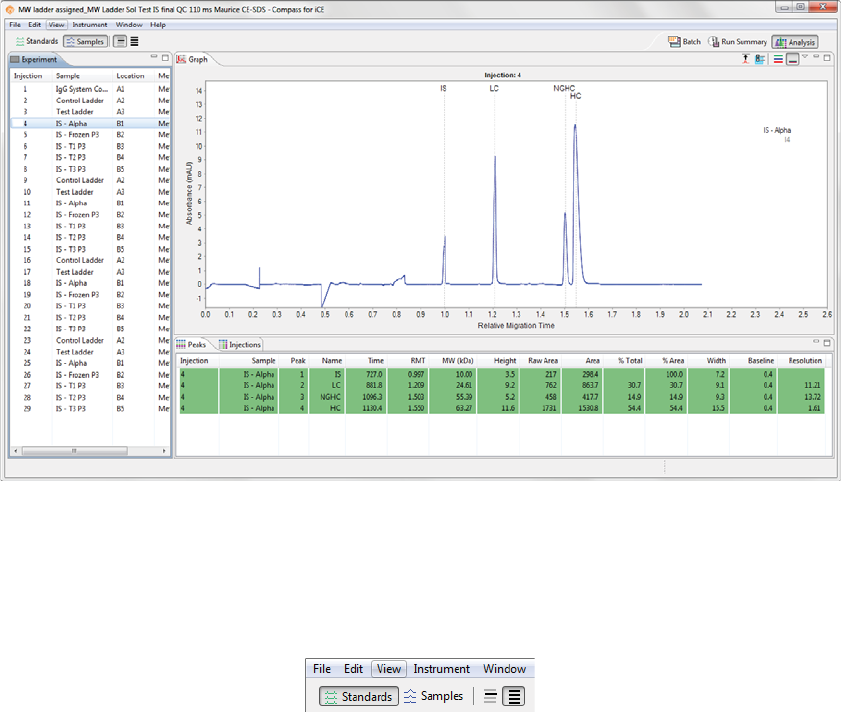The width and height of the screenshot is (841, 712).
Task: Switch to the Injections tab
Action: click(x=241, y=344)
